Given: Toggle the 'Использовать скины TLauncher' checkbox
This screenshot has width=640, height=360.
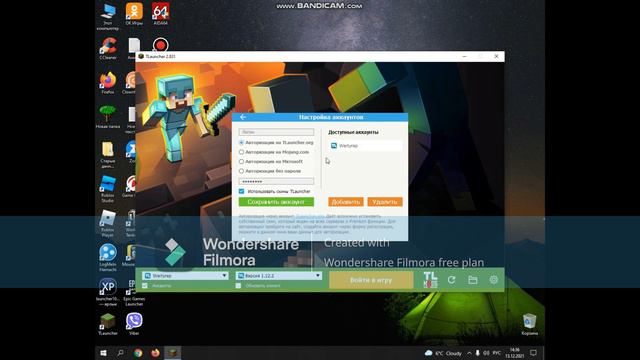Looking at the screenshot, I should pos(241,191).
